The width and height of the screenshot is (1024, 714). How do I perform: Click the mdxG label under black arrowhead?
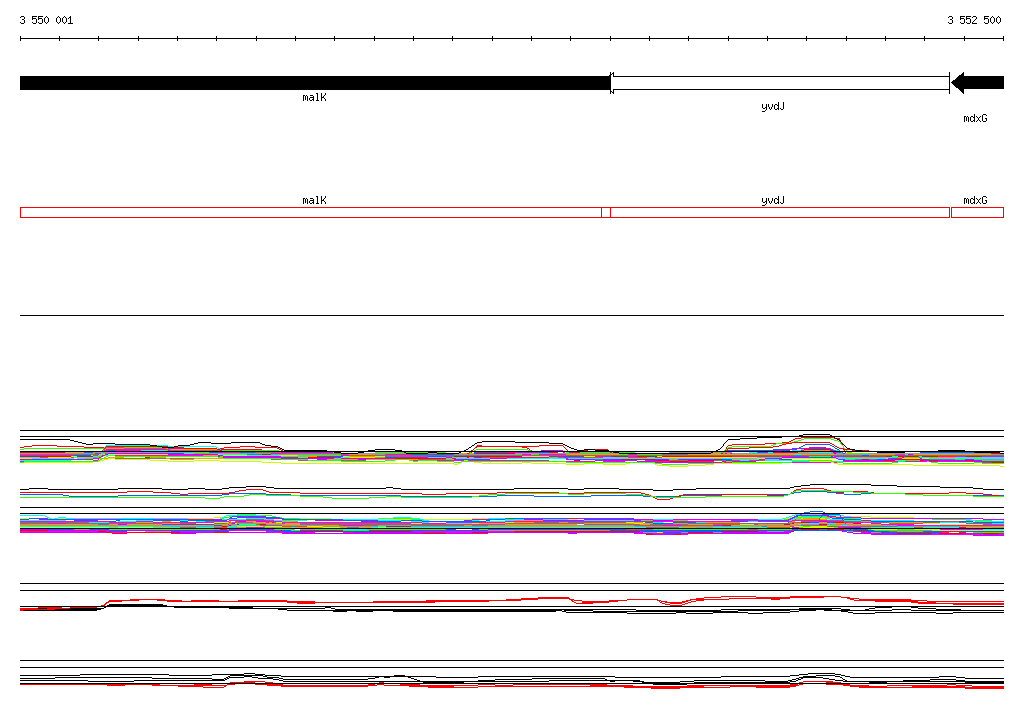[x=975, y=118]
